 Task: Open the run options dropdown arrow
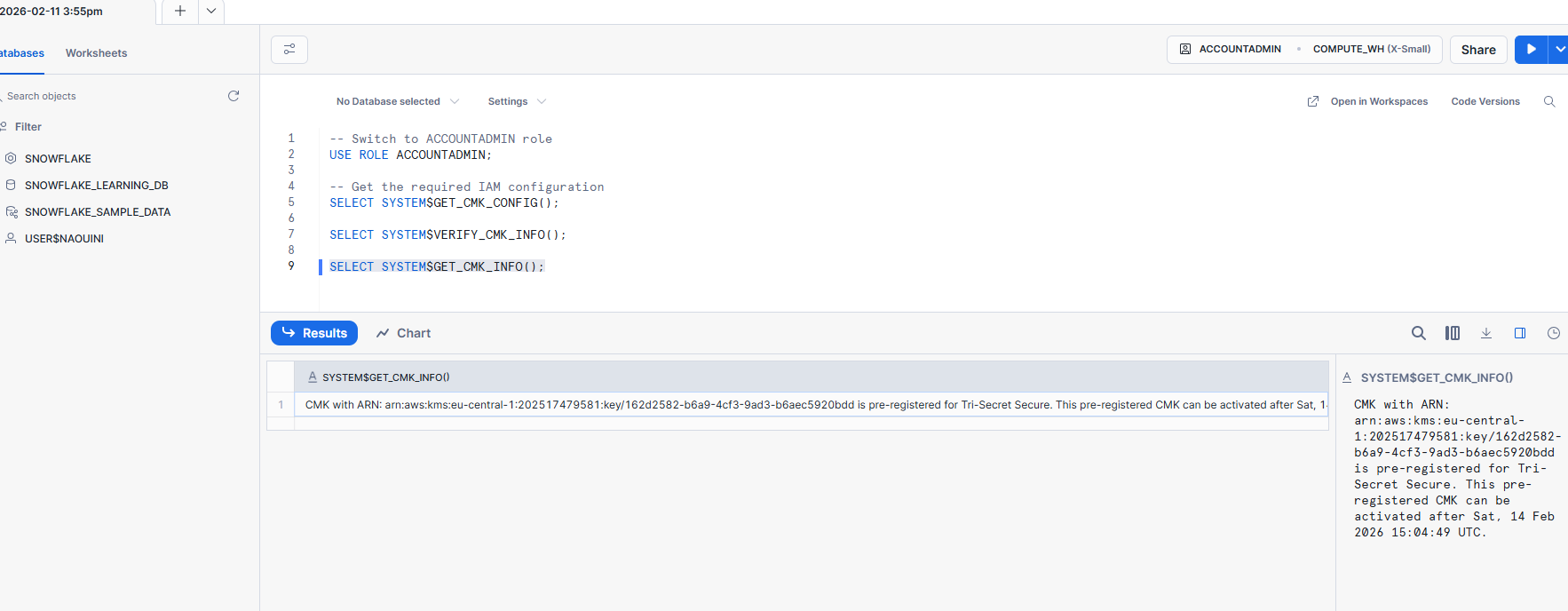1559,50
